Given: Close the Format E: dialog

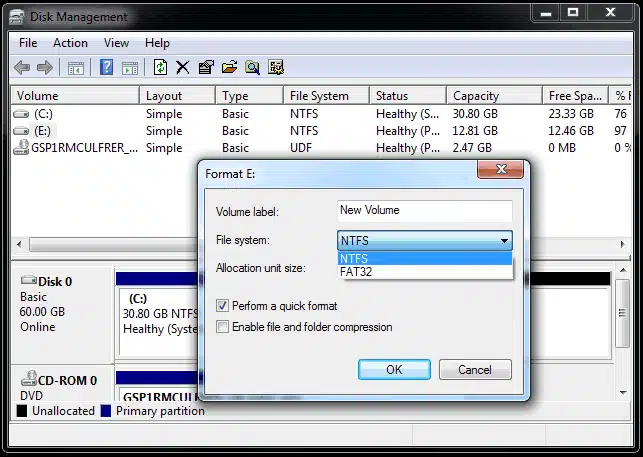Looking at the screenshot, I should (501, 169).
